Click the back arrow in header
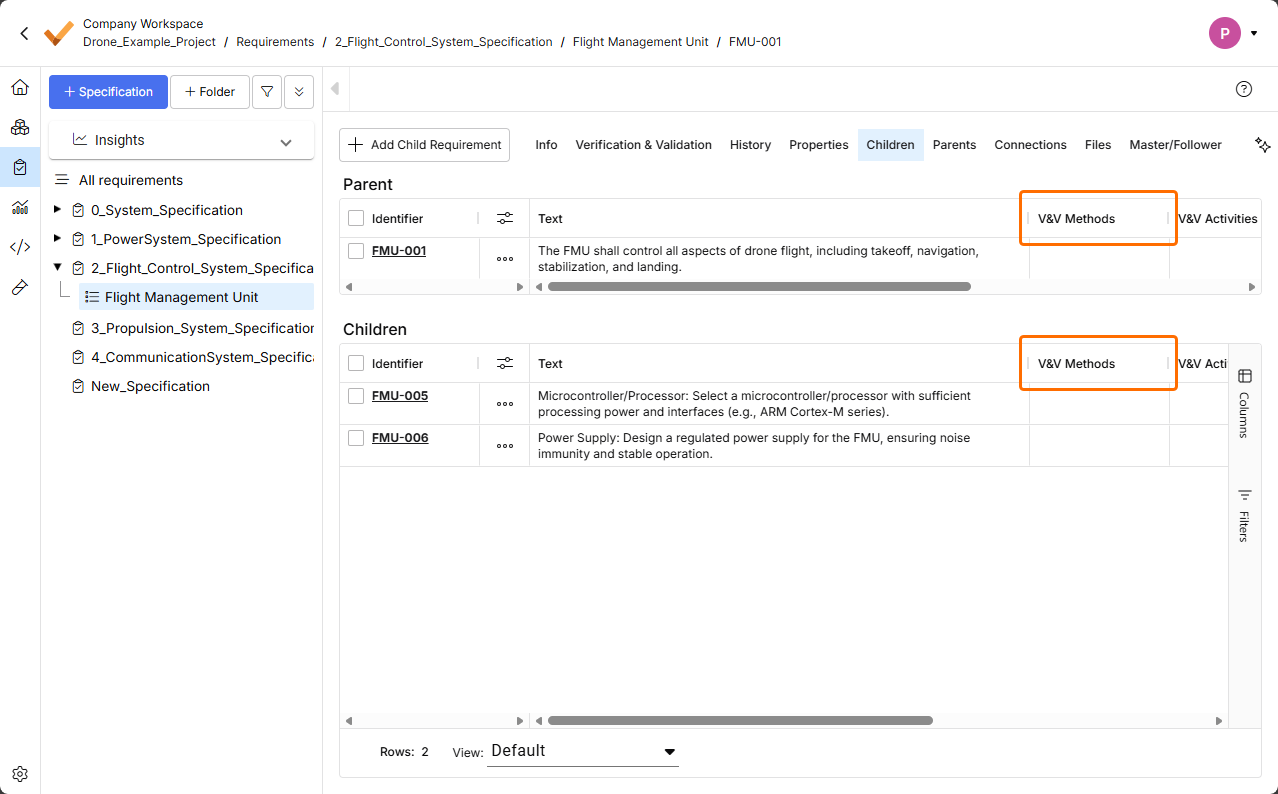This screenshot has width=1278, height=794. click(24, 33)
